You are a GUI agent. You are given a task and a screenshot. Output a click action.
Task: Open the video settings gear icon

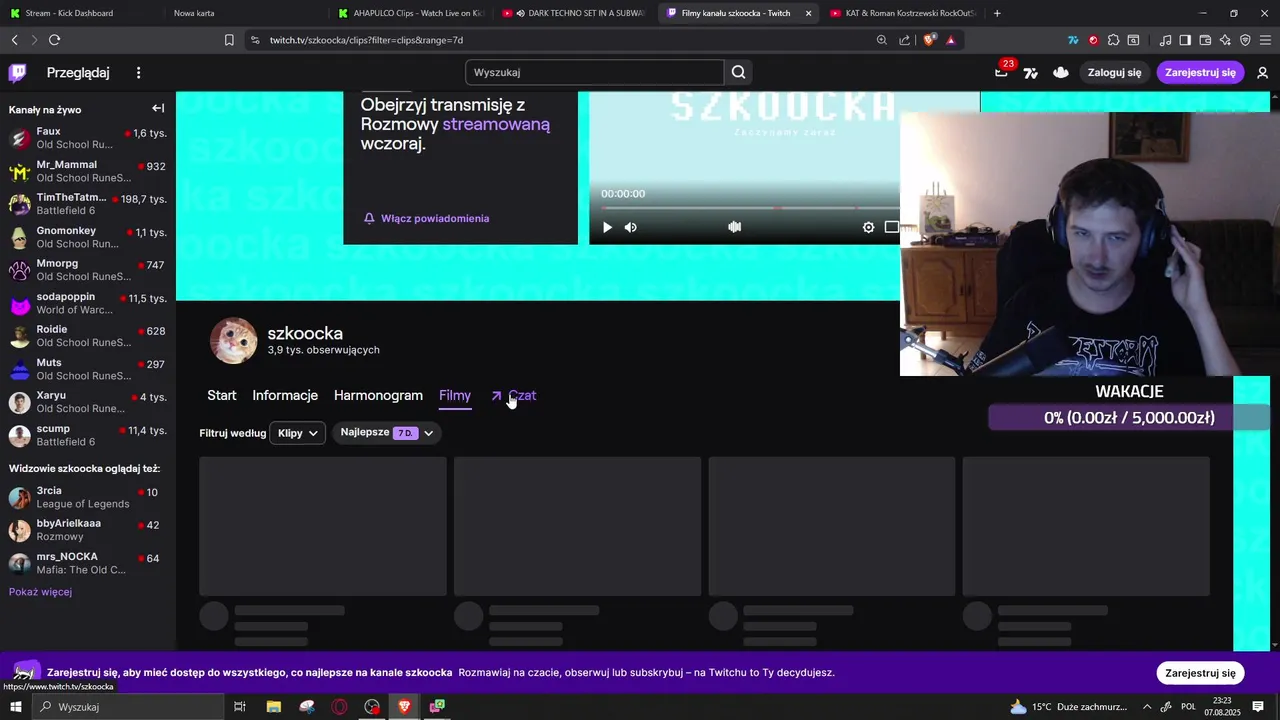tap(868, 227)
